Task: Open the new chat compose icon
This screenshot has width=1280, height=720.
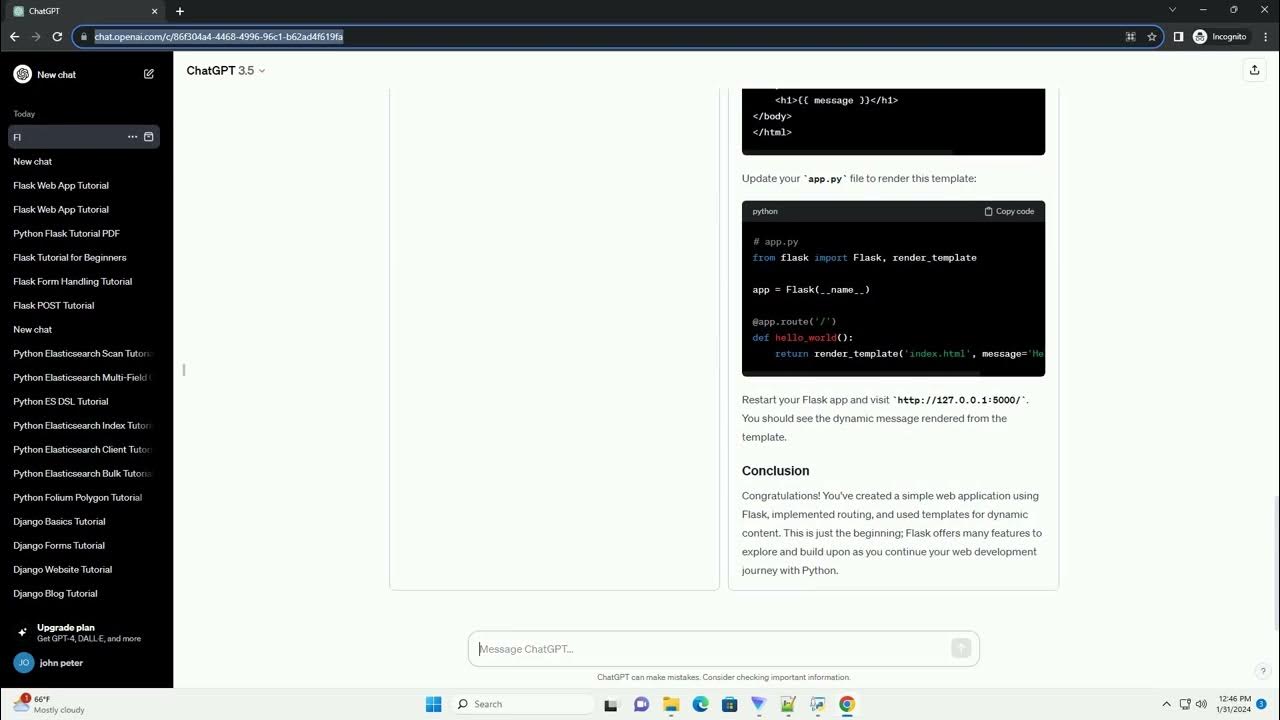Action: 149,74
